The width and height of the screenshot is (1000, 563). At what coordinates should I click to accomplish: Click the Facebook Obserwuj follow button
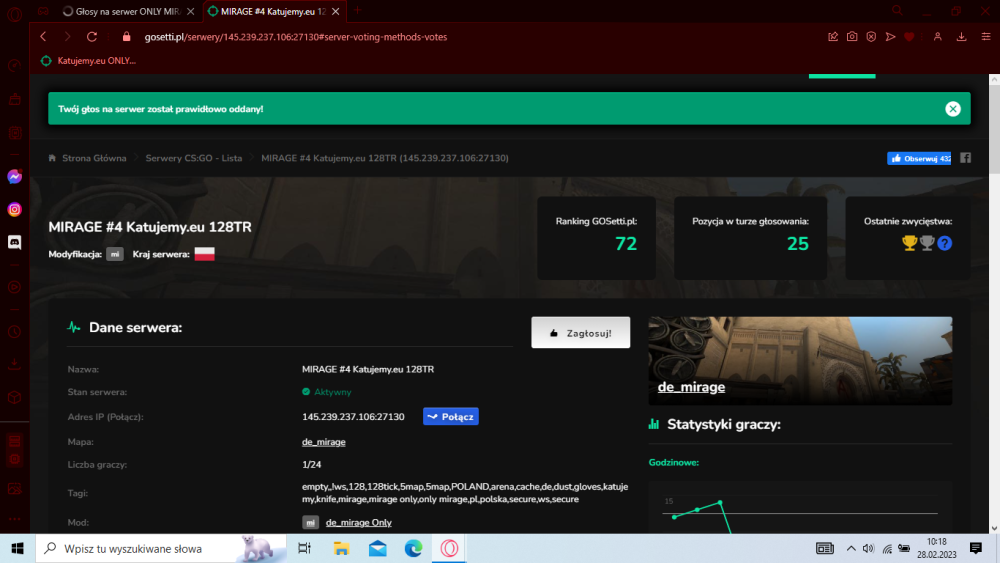coord(919,158)
